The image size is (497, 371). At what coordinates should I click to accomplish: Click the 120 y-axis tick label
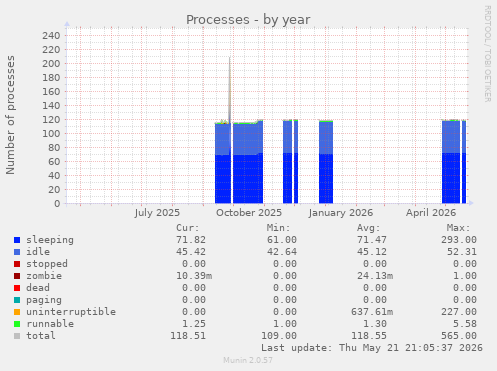51,119
